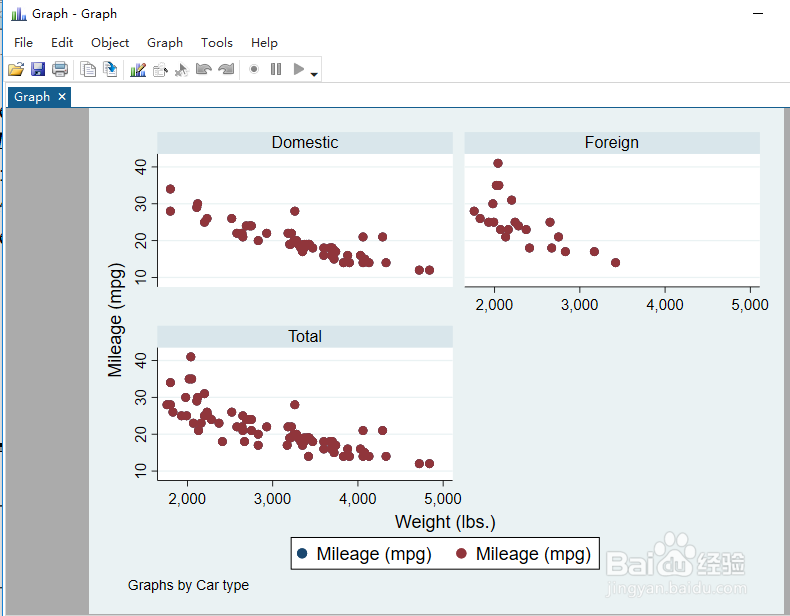Open the Help menu
The height and width of the screenshot is (616, 790).
[264, 42]
